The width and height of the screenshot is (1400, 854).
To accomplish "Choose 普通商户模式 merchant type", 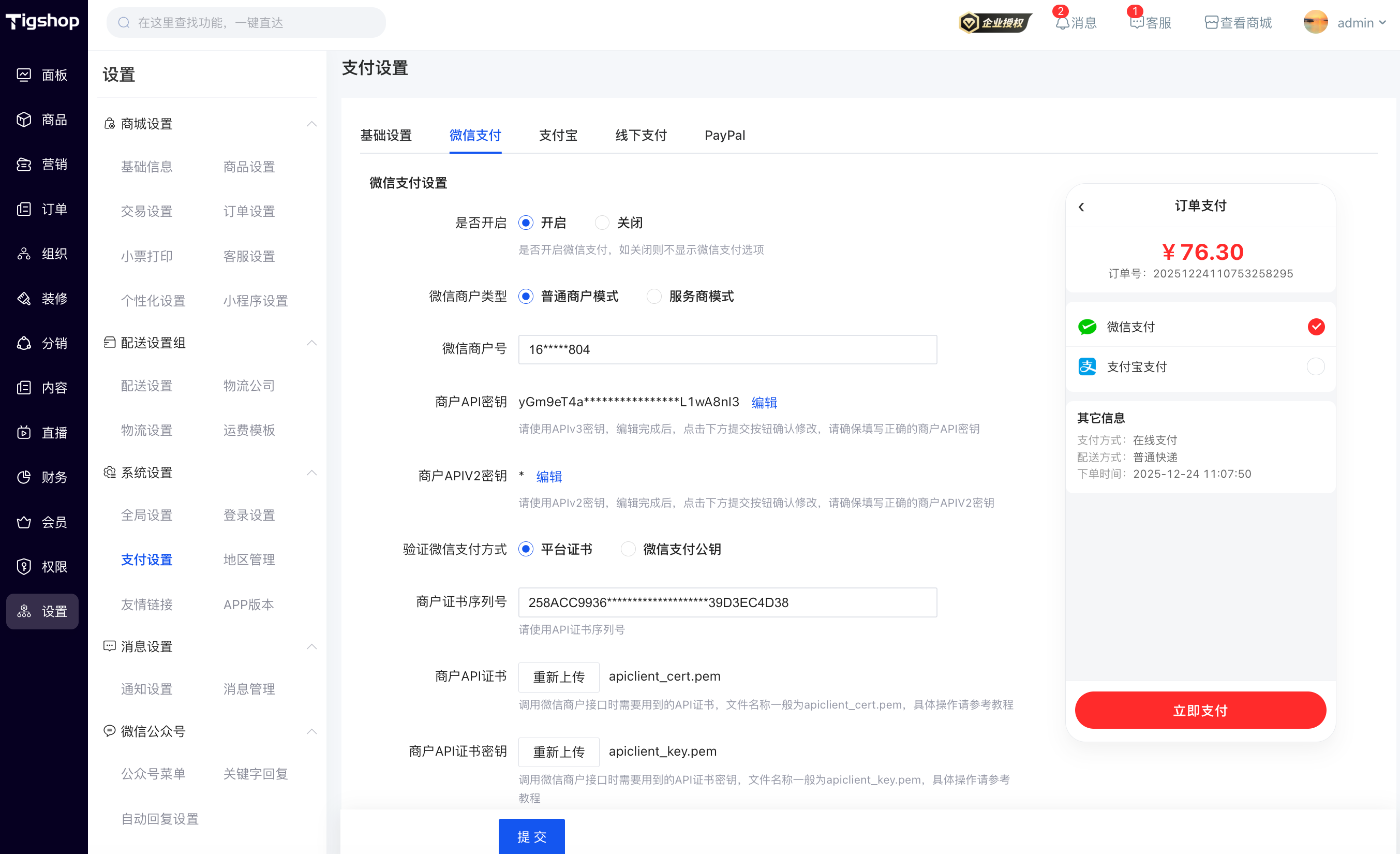I will [526, 296].
